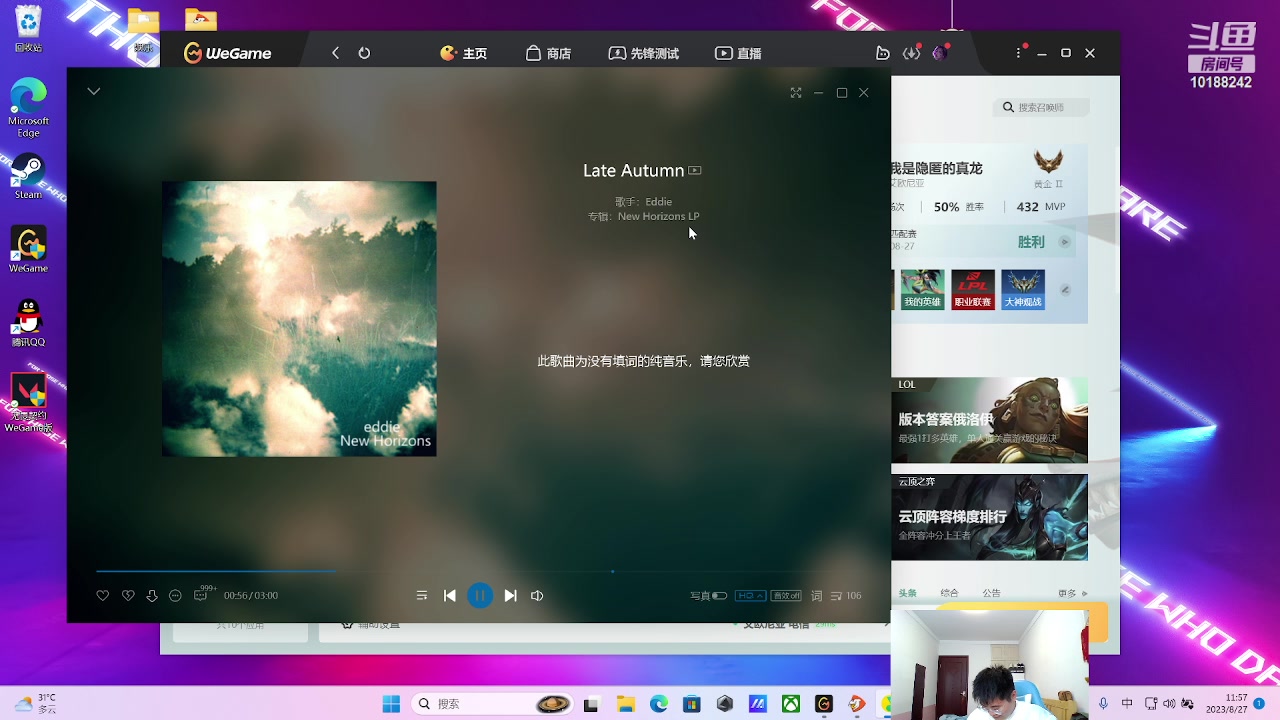Skip to the previous track

pos(450,596)
